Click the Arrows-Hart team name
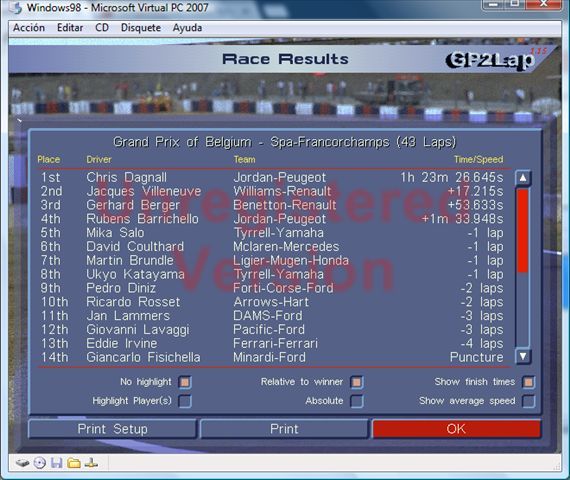The height and width of the screenshot is (480, 570). click(x=271, y=302)
